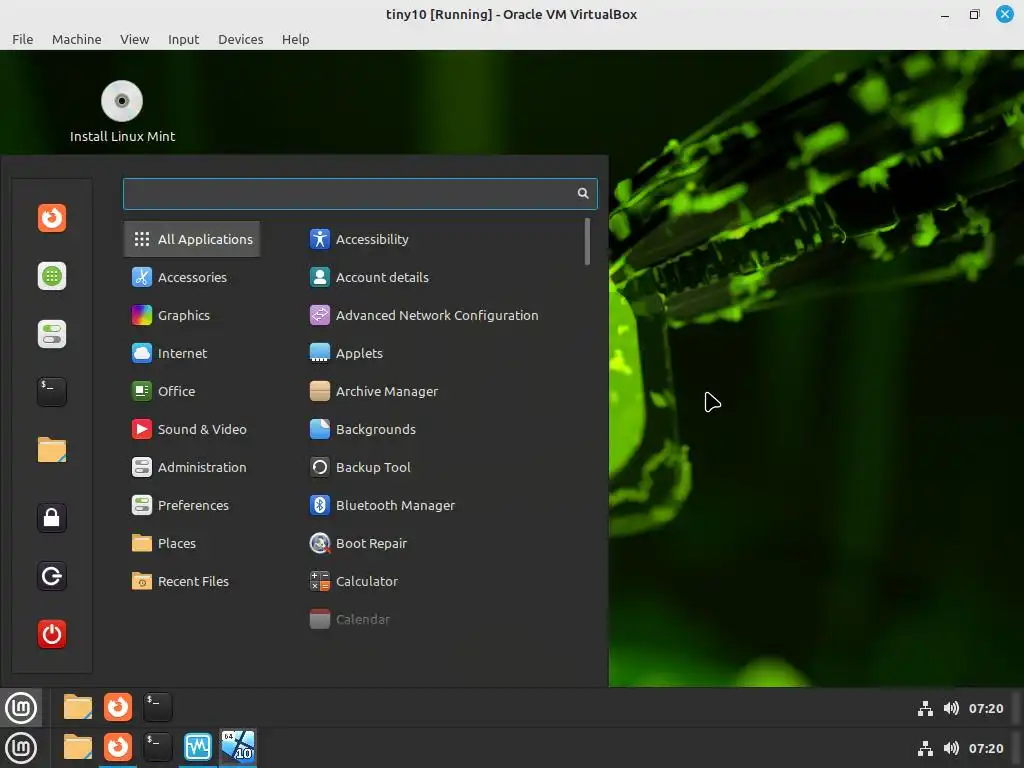Screen dimensions: 1024x768
Task: Click the guest VM panel Mint menu button
Action: [21, 707]
